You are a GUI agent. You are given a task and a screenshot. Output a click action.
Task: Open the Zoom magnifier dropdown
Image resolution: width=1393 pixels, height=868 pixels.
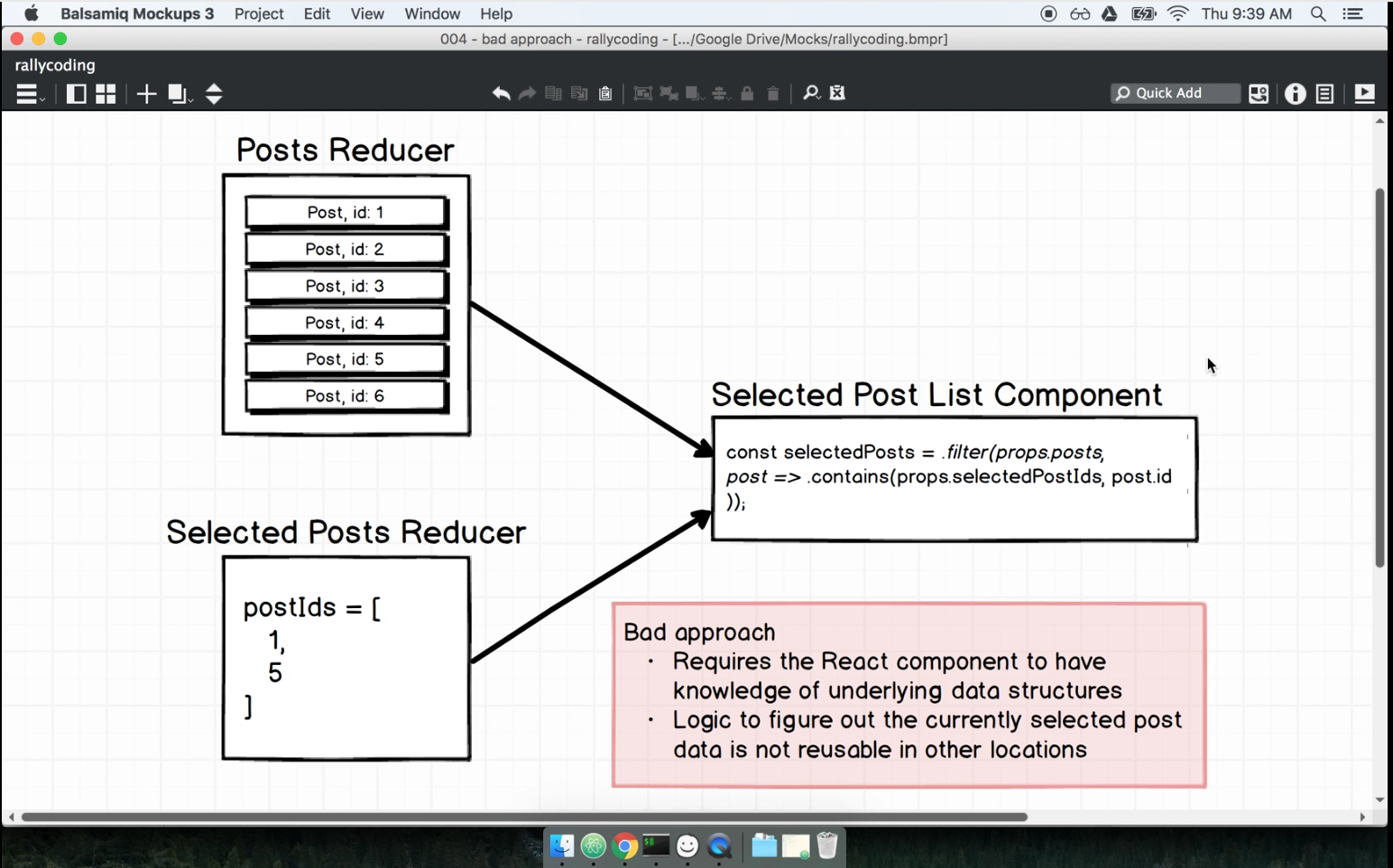tap(812, 93)
